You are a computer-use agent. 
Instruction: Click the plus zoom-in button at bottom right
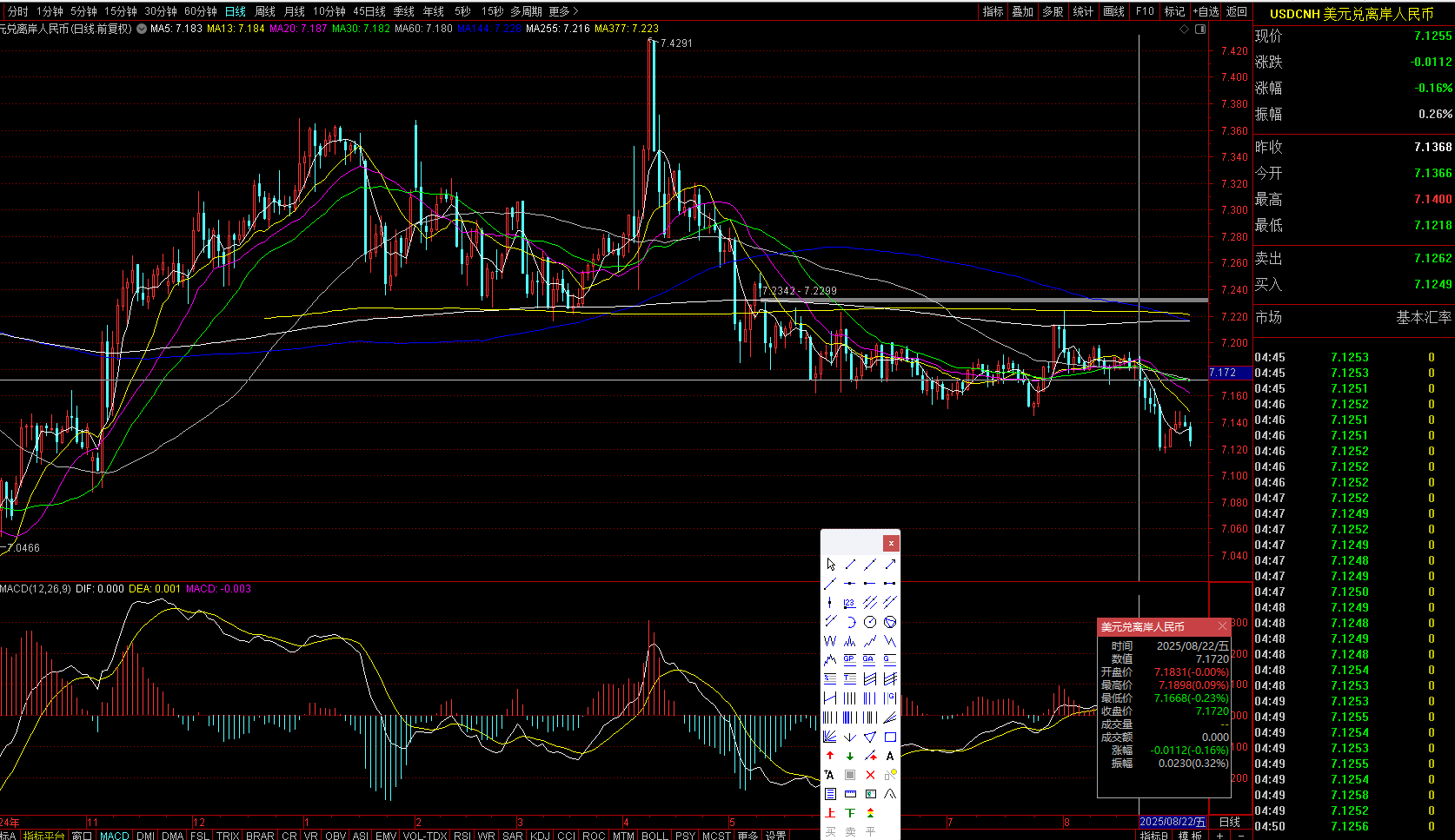[1219, 836]
